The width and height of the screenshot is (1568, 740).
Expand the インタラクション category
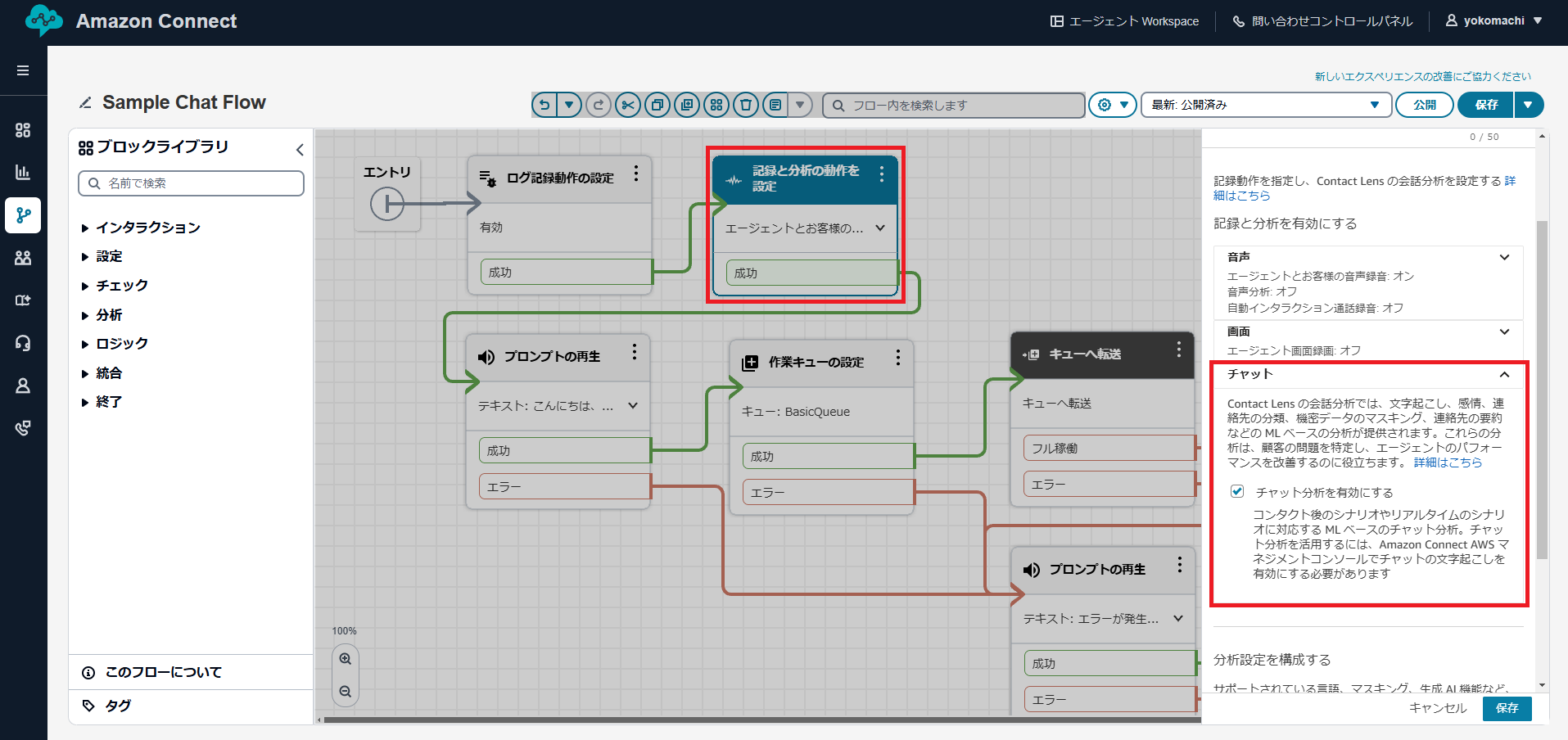coord(141,228)
